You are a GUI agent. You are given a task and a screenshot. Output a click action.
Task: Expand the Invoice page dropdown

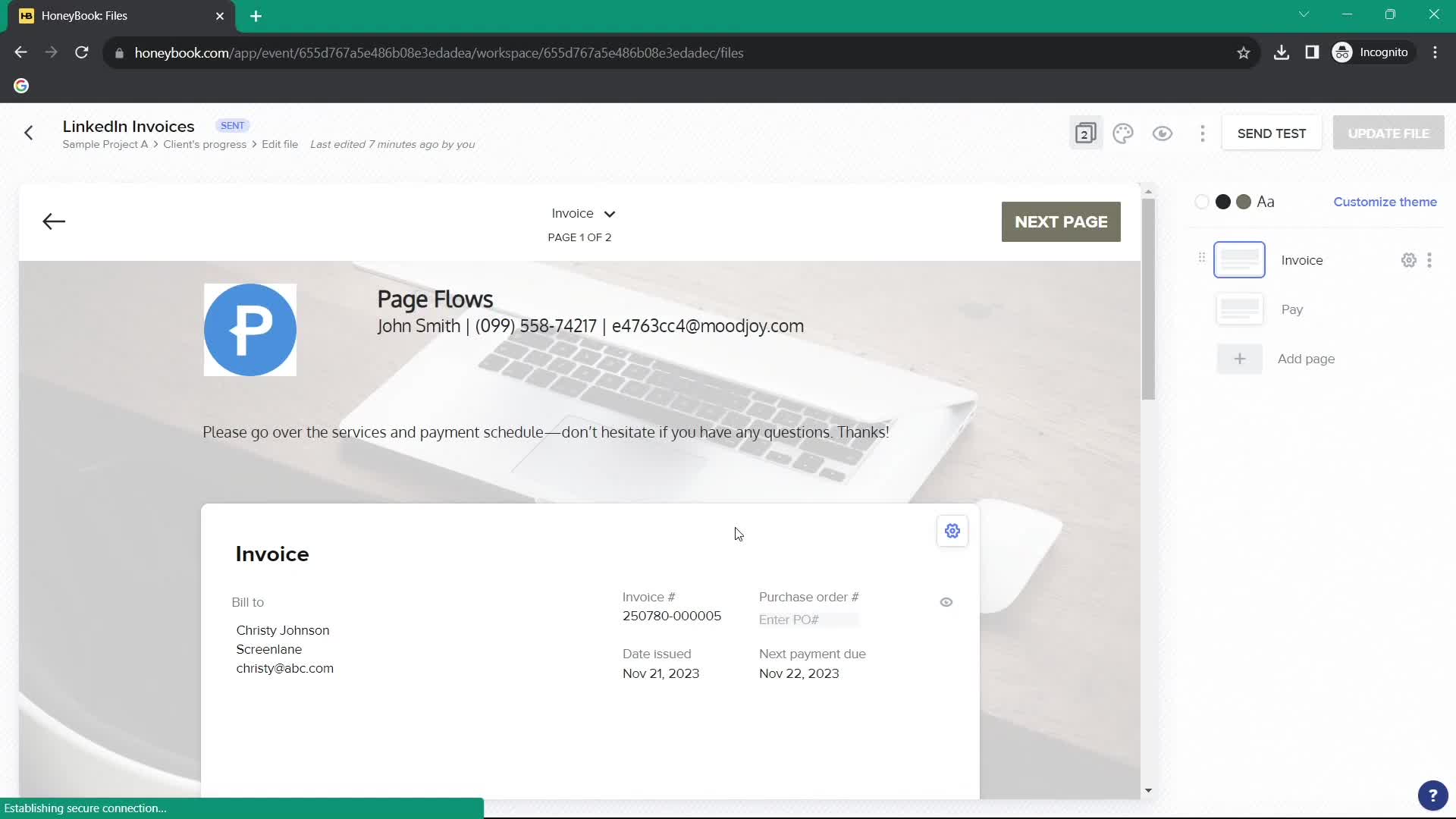[x=583, y=214]
